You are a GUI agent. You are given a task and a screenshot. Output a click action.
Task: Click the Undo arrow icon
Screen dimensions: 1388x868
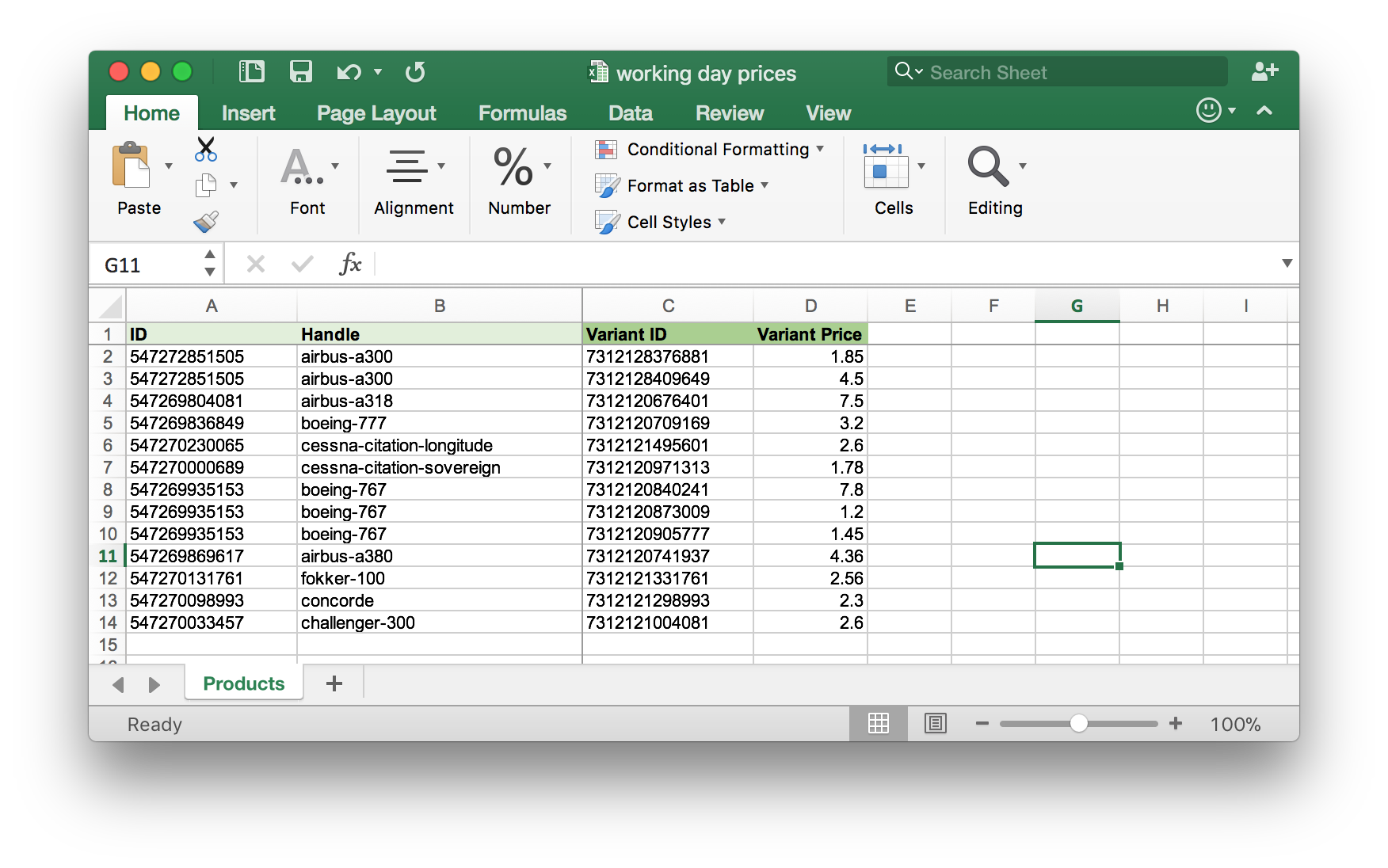(348, 72)
